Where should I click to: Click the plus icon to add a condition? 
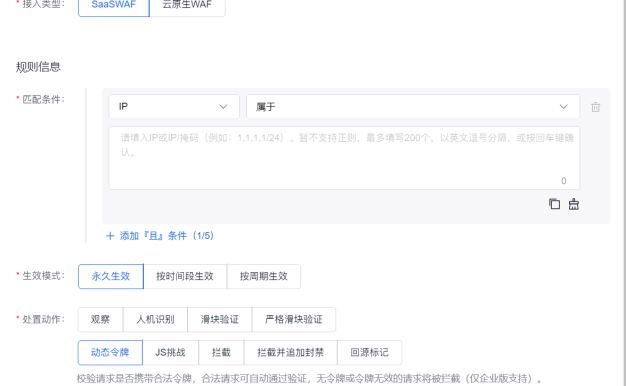pos(110,236)
